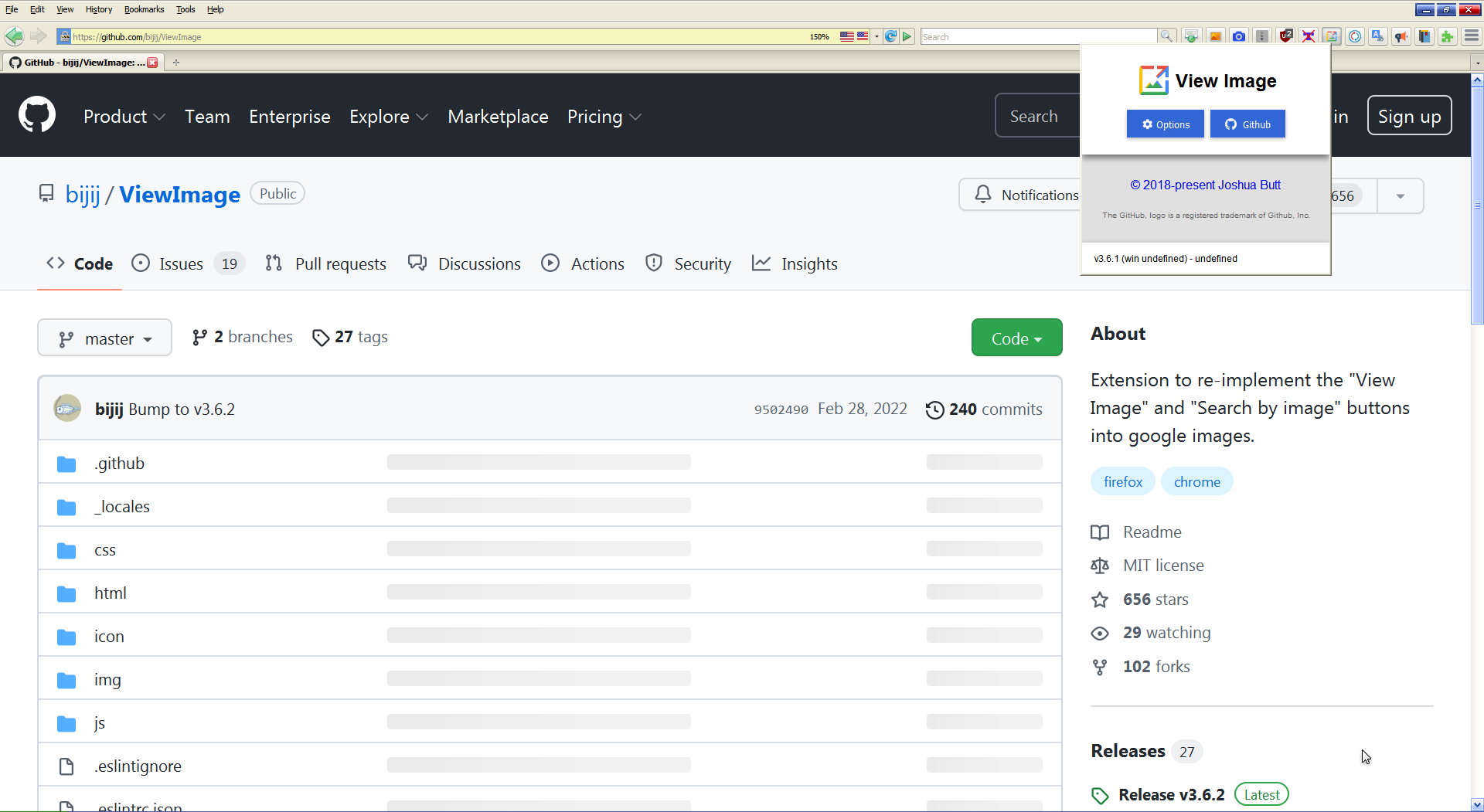
Task: Click the bookmarks books extension icon
Action: point(1424,36)
